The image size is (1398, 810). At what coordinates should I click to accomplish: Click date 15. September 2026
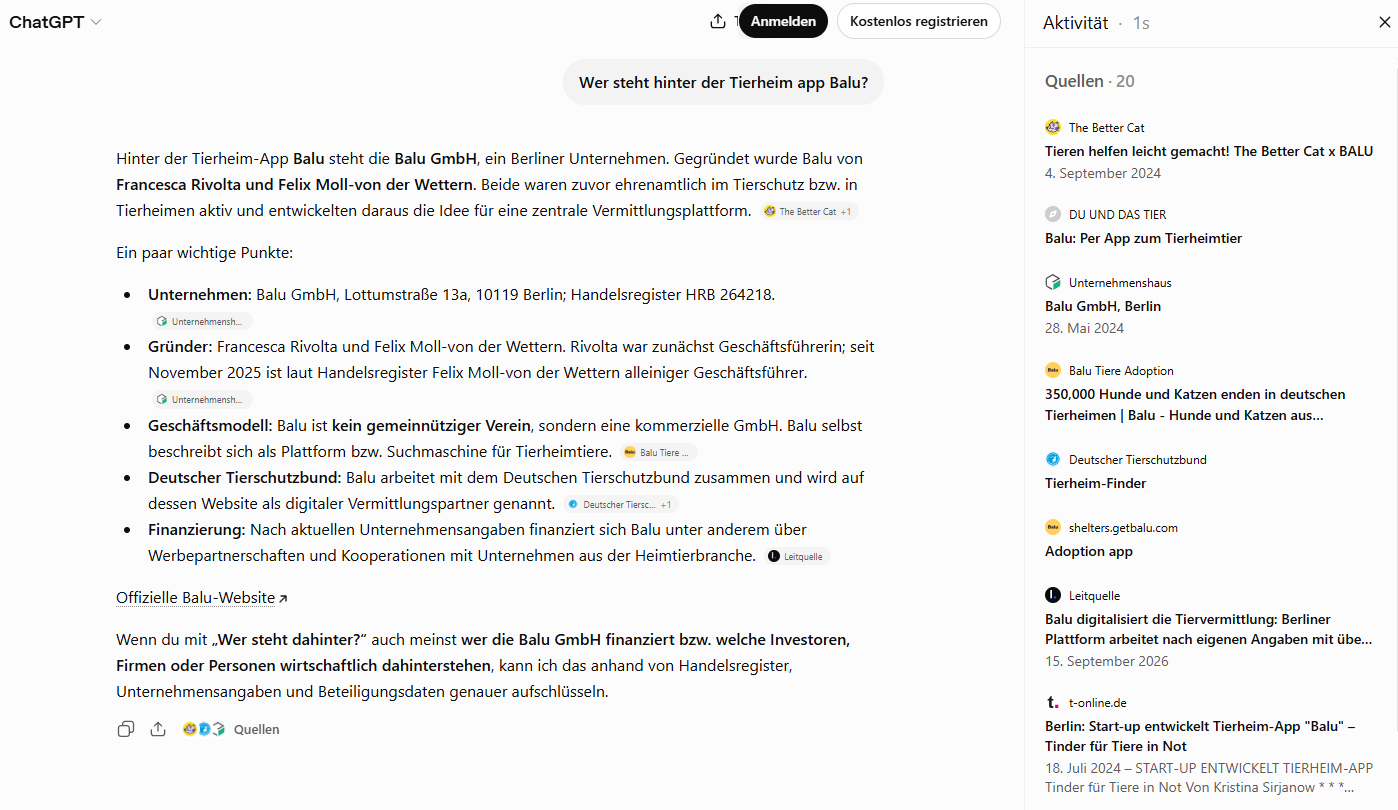click(x=1107, y=661)
